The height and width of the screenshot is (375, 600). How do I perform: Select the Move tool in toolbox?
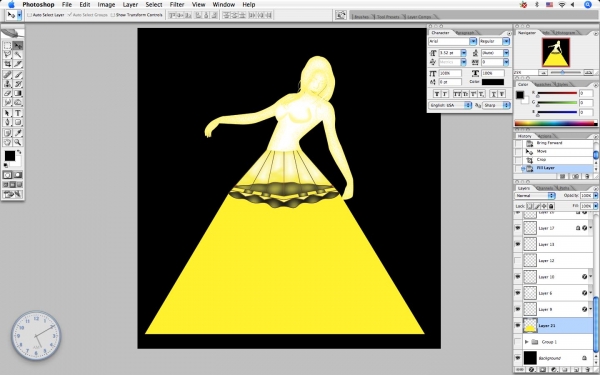click(x=18, y=46)
